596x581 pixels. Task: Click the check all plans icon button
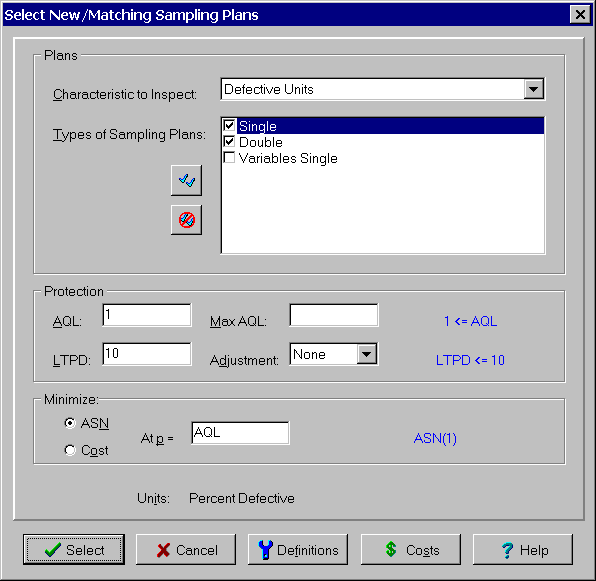pyautogui.click(x=186, y=180)
